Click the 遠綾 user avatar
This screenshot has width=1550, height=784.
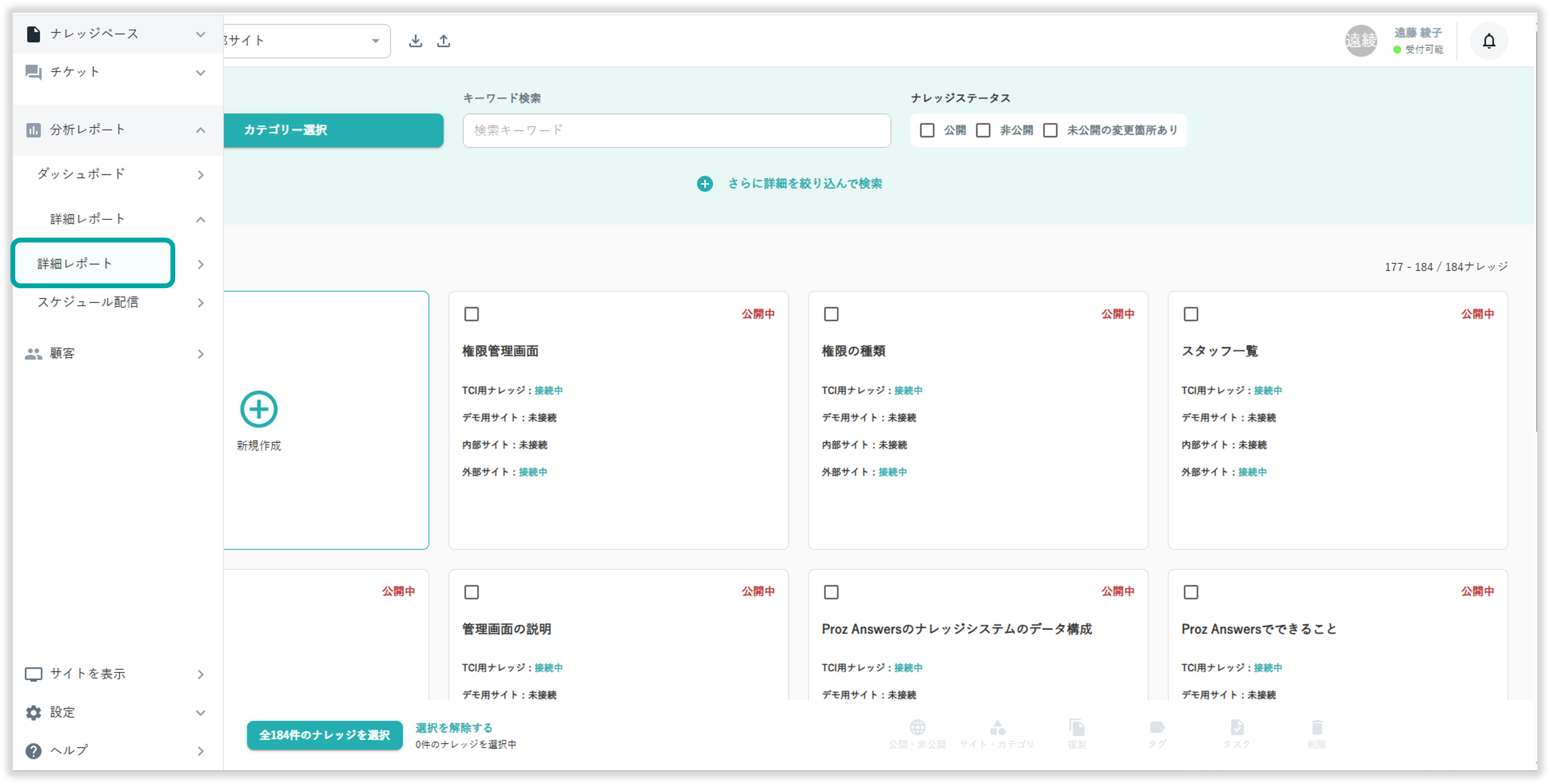(x=1361, y=41)
